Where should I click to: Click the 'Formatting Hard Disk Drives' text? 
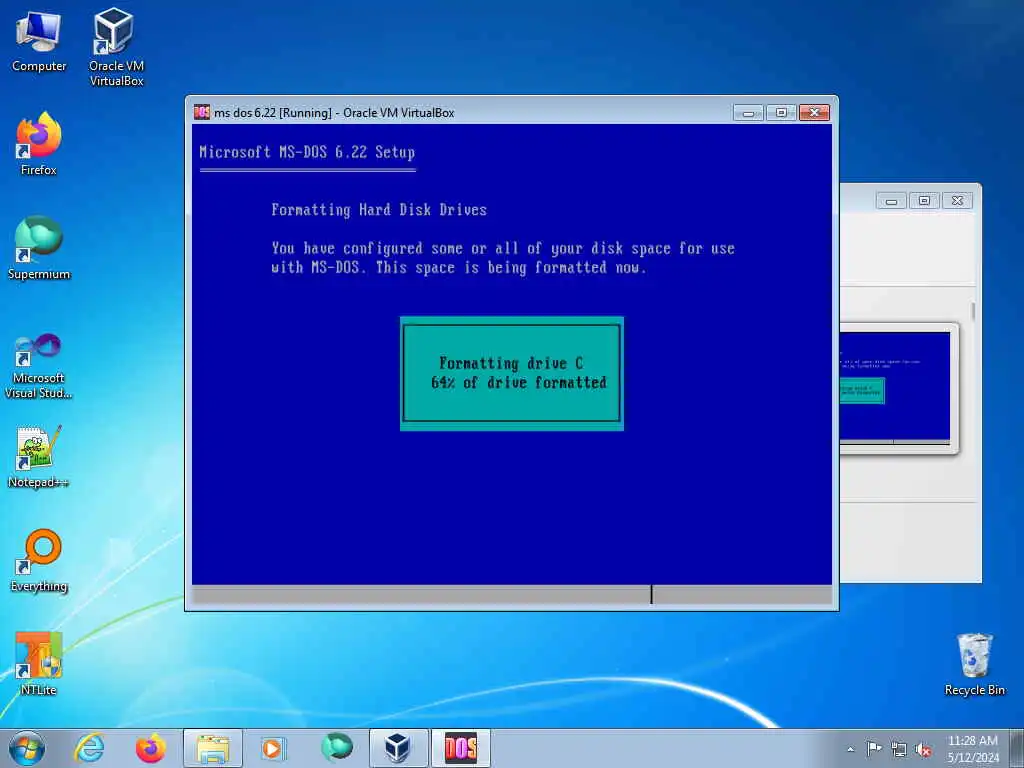(x=379, y=210)
